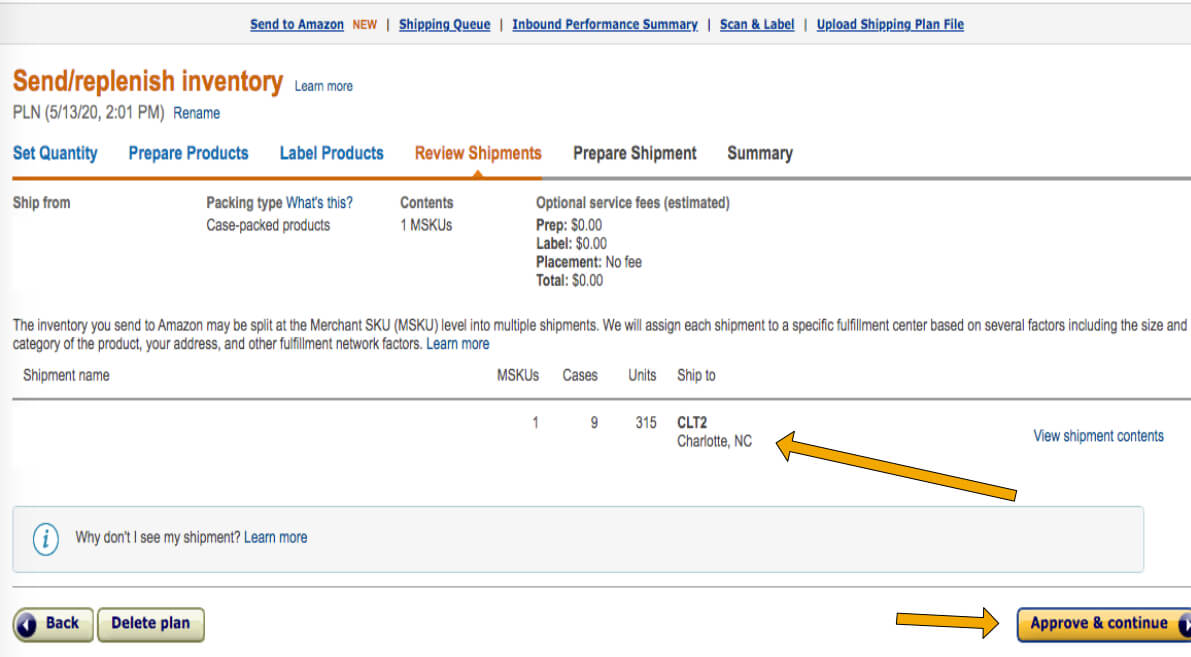Image resolution: width=1191 pixels, height=657 pixels.
Task: View shipment contents for CLT2 shipment
Action: coord(1097,436)
